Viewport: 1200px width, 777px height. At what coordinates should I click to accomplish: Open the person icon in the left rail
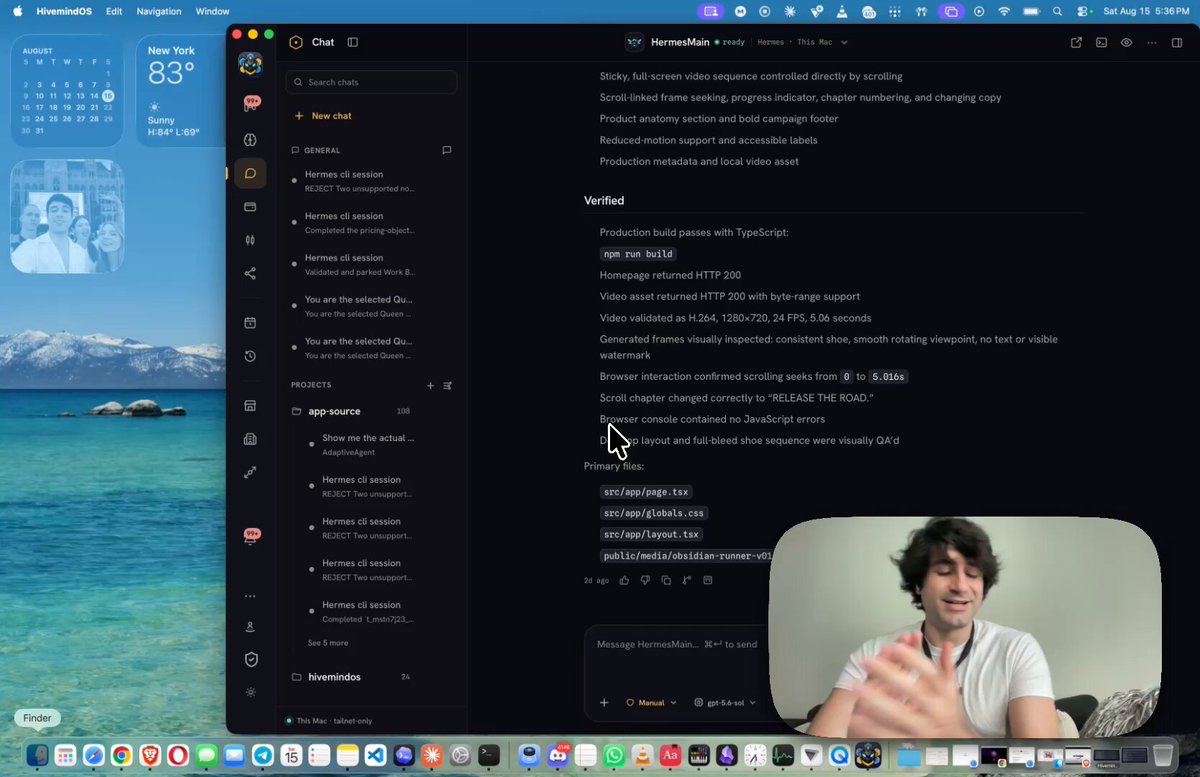point(251,627)
